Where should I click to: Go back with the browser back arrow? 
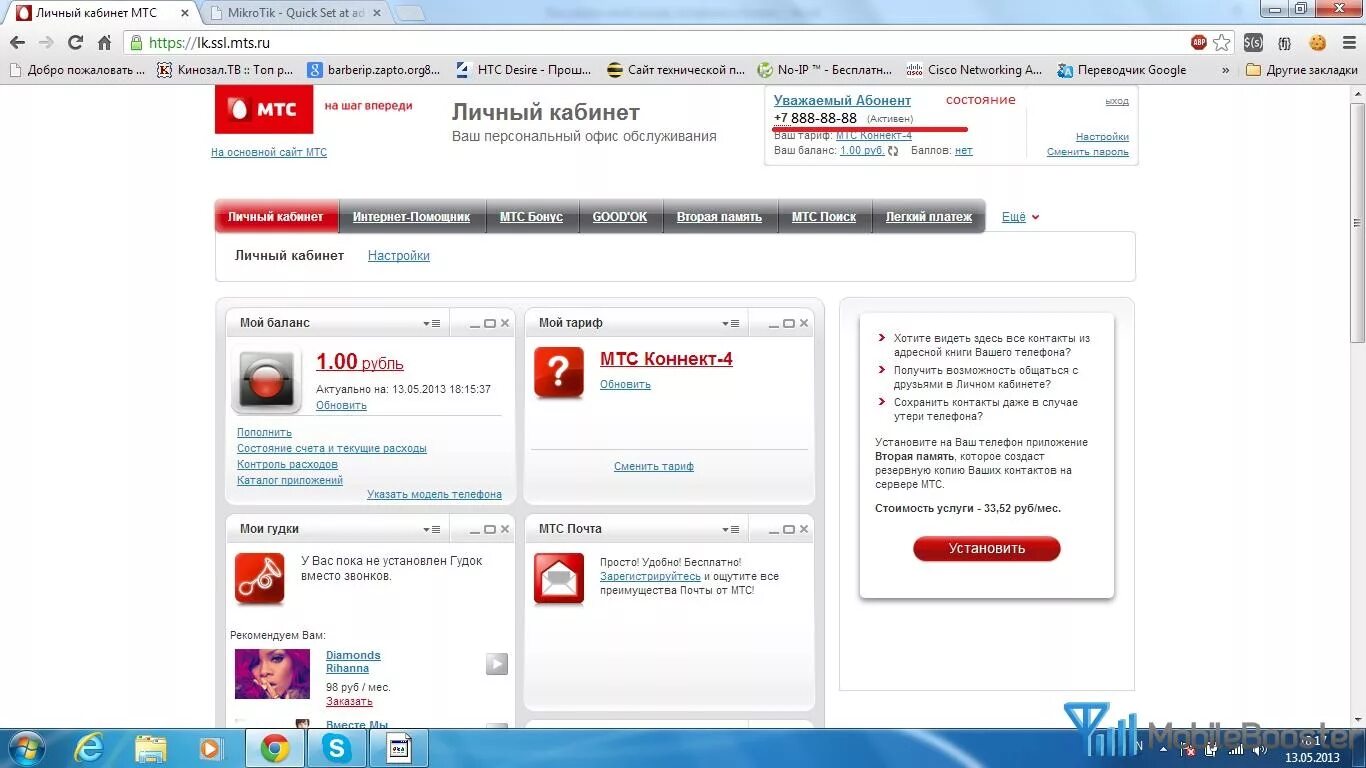17,43
